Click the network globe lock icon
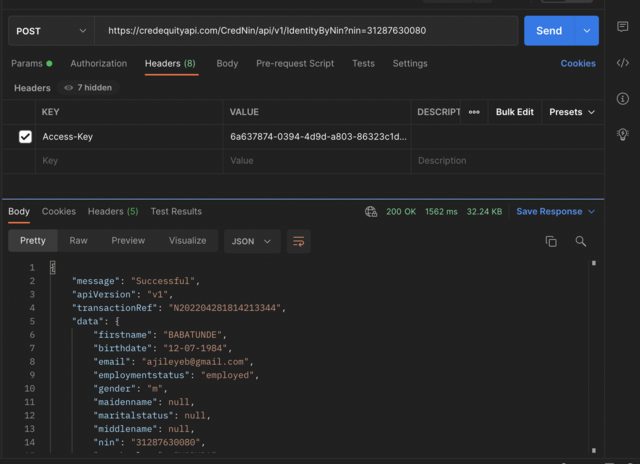Screen dimensions: 640x464 tap(371, 211)
